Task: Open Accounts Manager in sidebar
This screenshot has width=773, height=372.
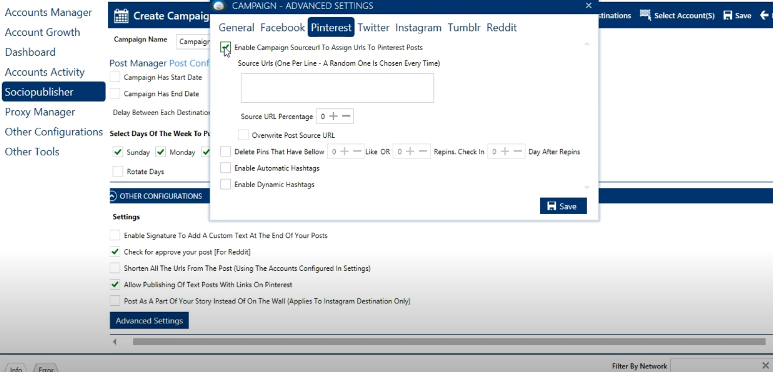Action: click(x=48, y=12)
